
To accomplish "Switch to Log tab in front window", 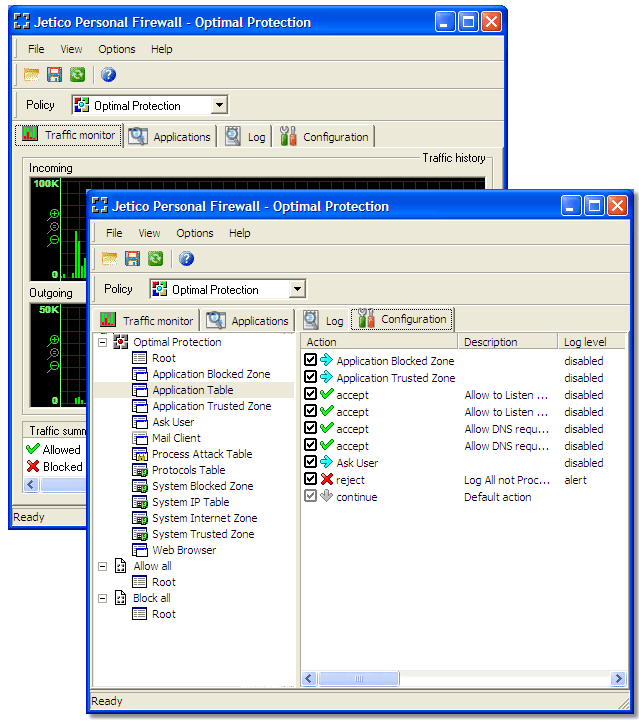I will click(x=323, y=320).
